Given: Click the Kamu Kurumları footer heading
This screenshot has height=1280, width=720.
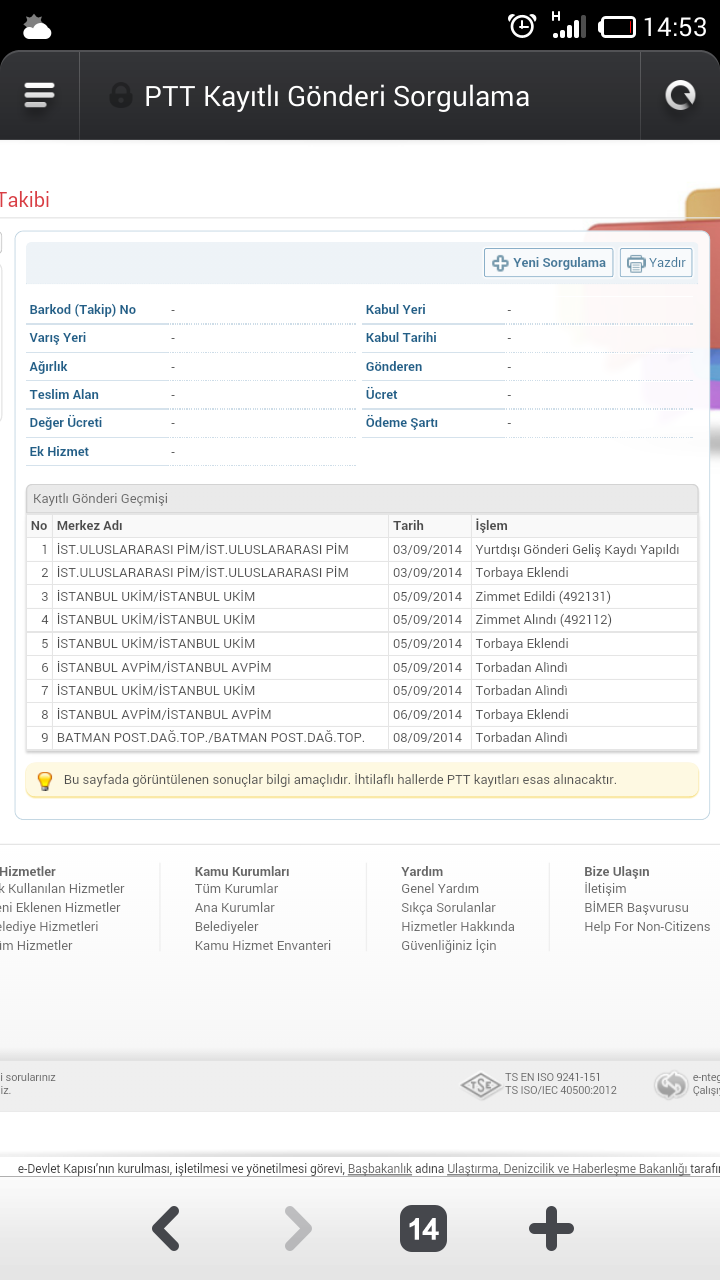Looking at the screenshot, I should (242, 871).
